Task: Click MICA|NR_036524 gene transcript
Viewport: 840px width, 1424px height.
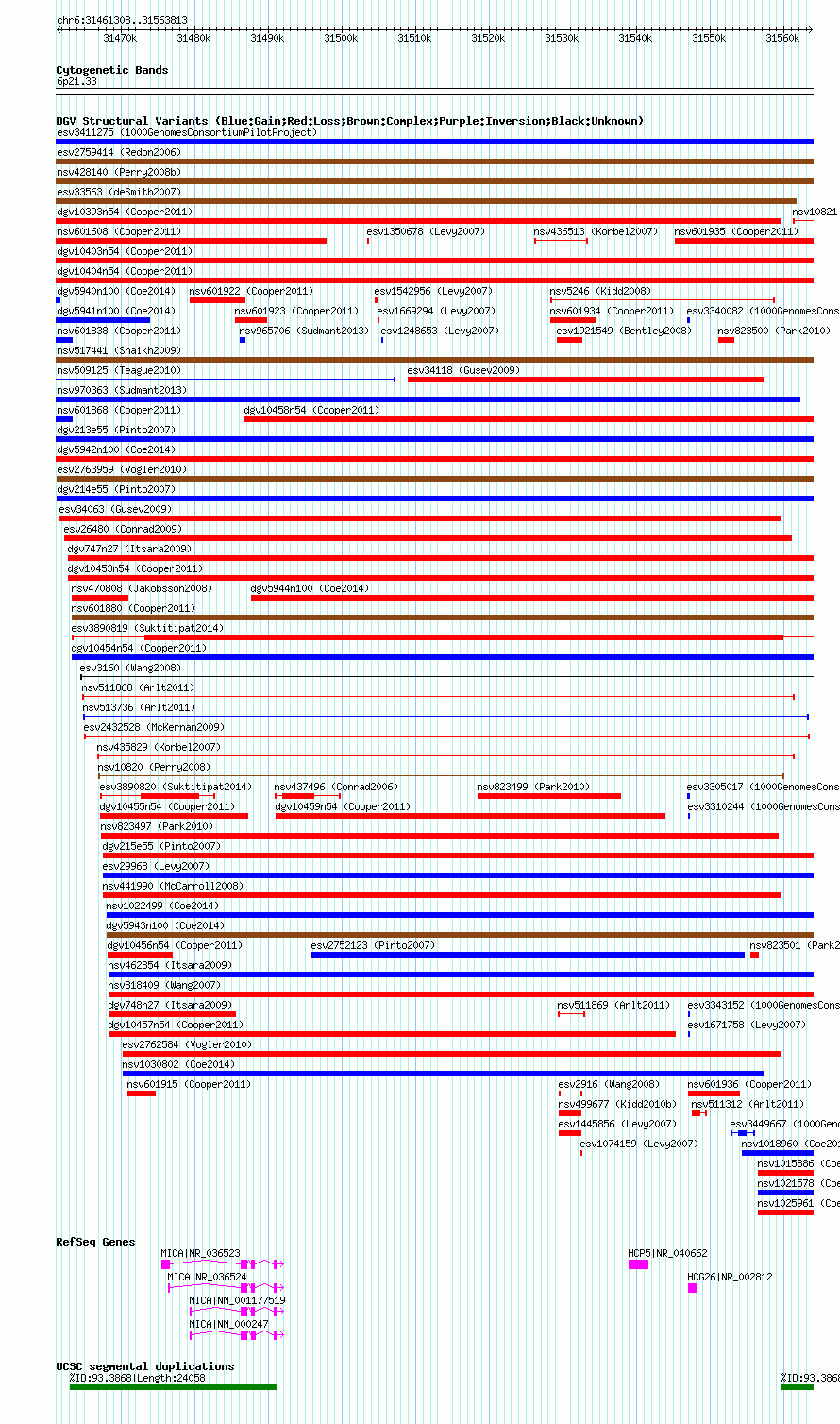Action: click(225, 1287)
